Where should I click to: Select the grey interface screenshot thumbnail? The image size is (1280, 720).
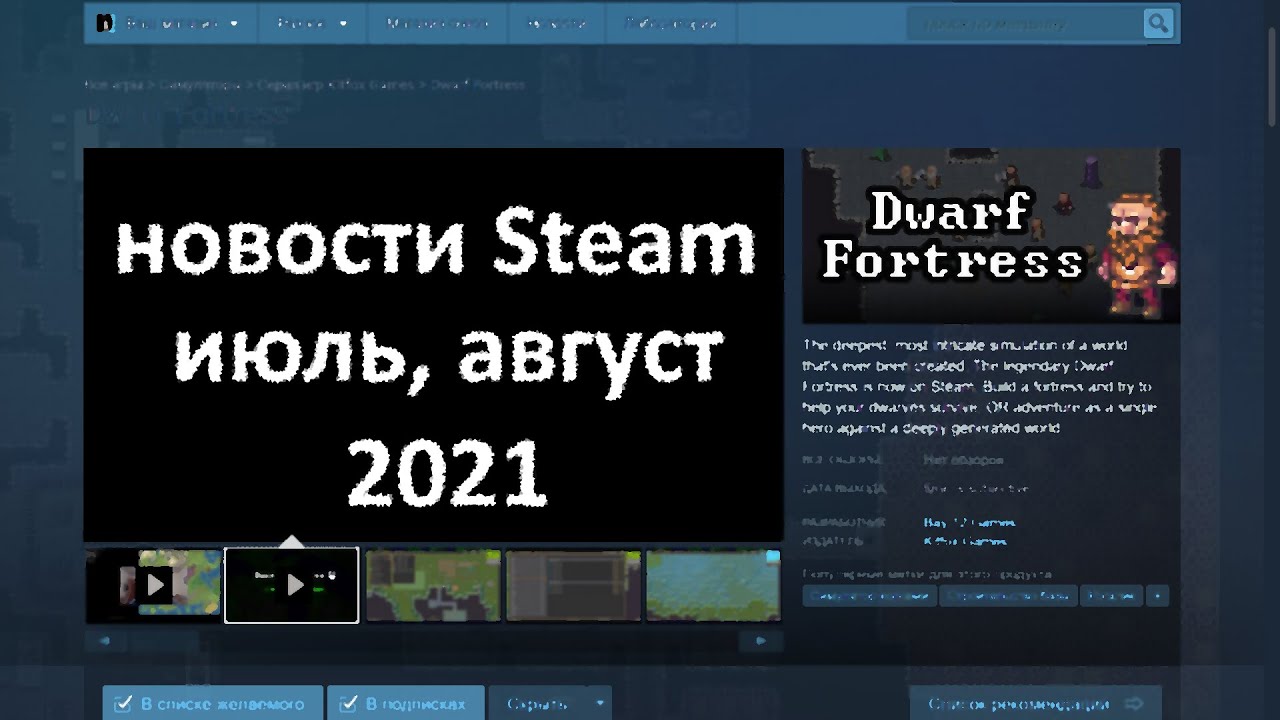point(573,585)
